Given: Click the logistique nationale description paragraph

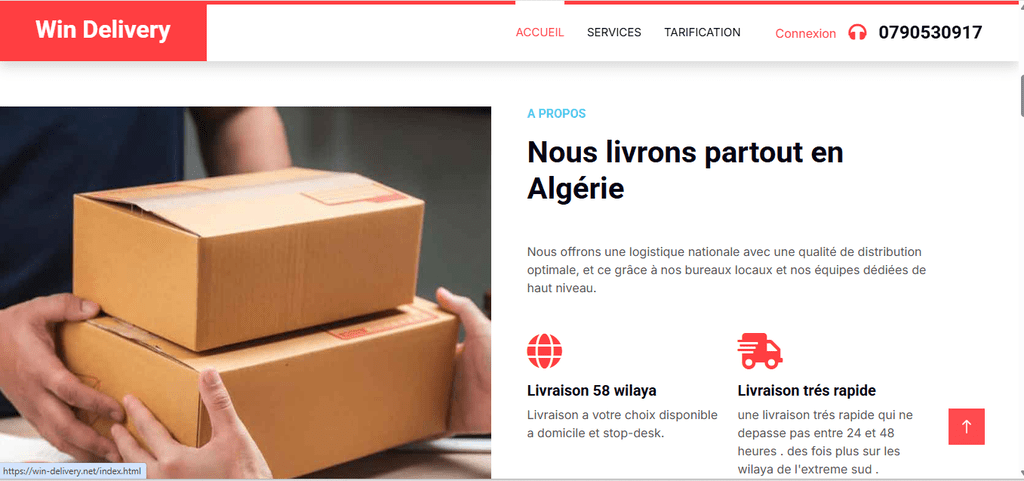Looking at the screenshot, I should click(x=726, y=270).
